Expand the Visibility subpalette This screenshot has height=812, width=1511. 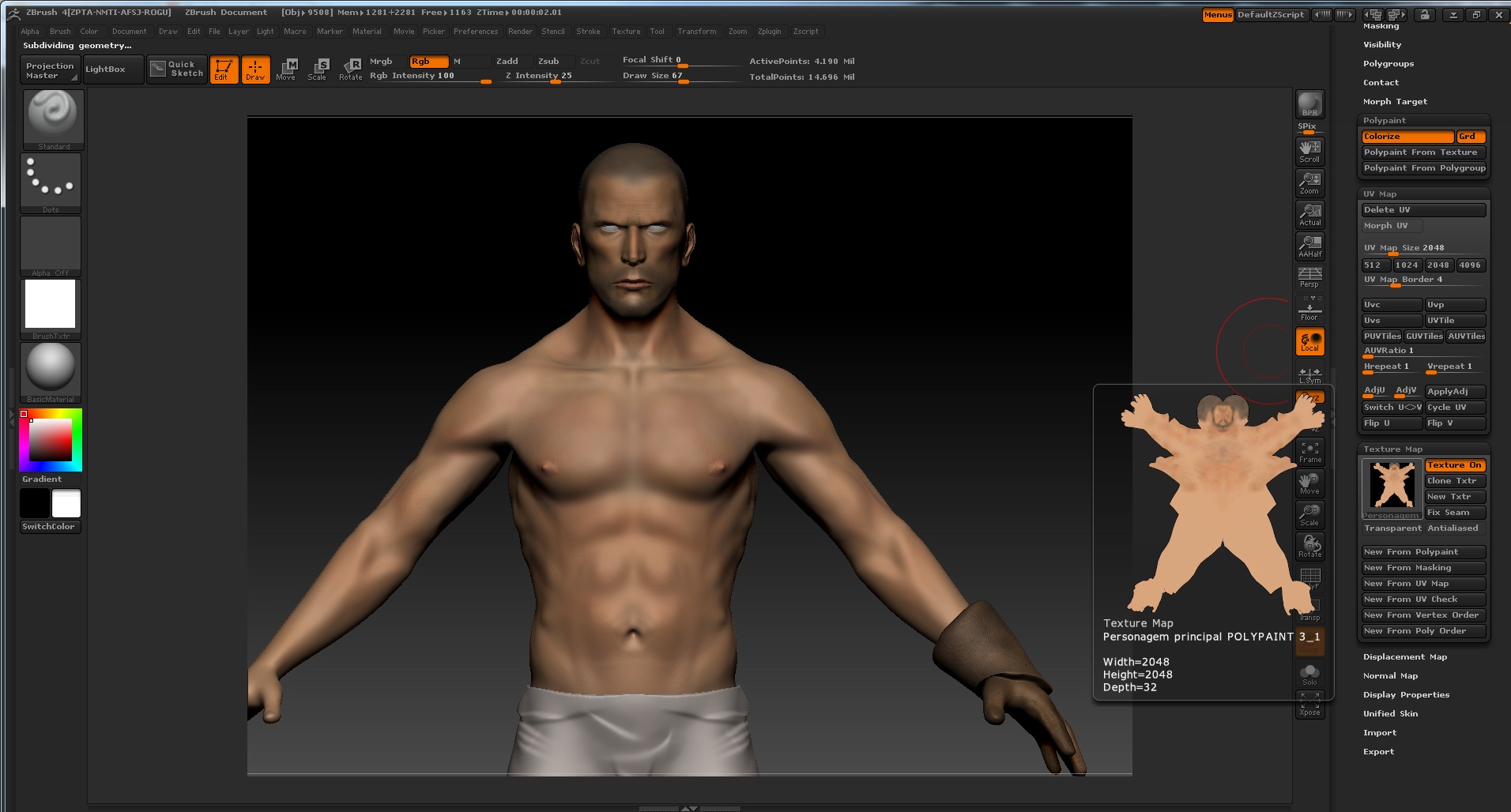1382,45
